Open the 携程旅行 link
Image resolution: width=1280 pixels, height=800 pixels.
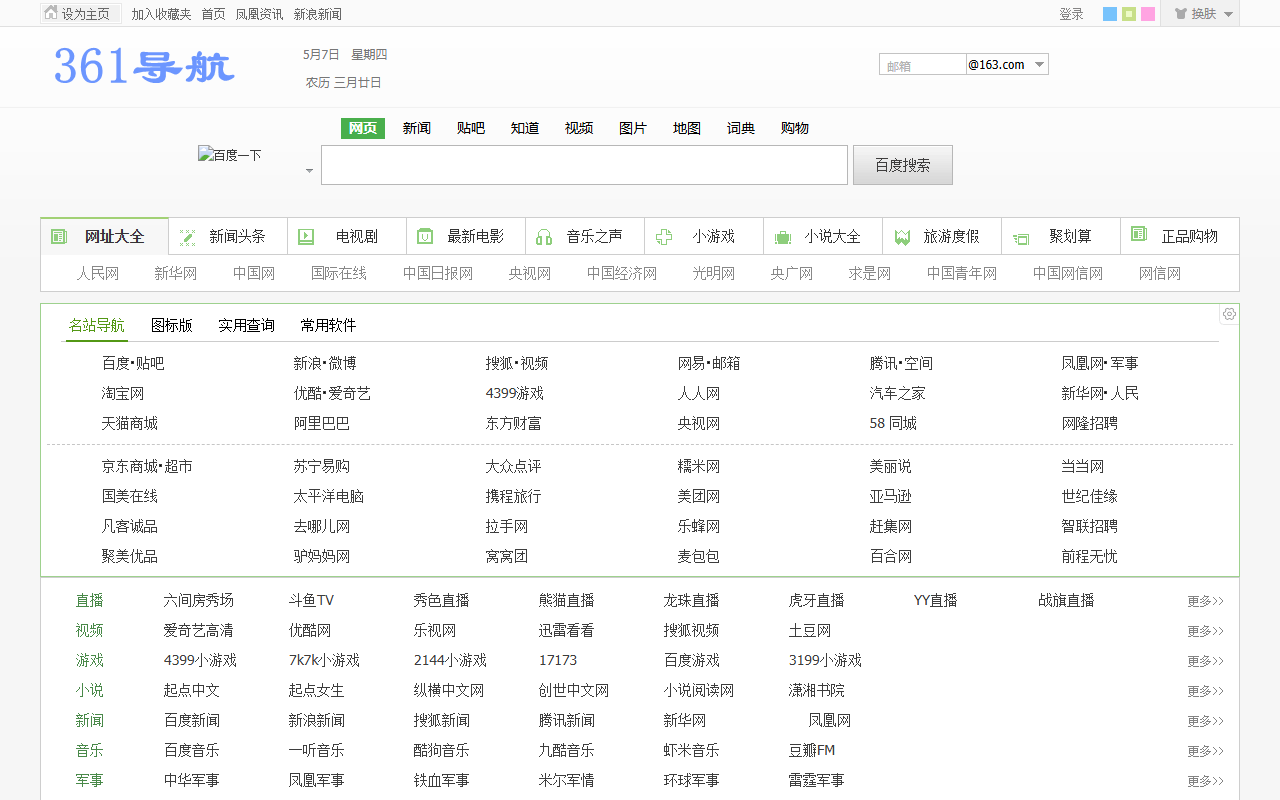click(514, 496)
